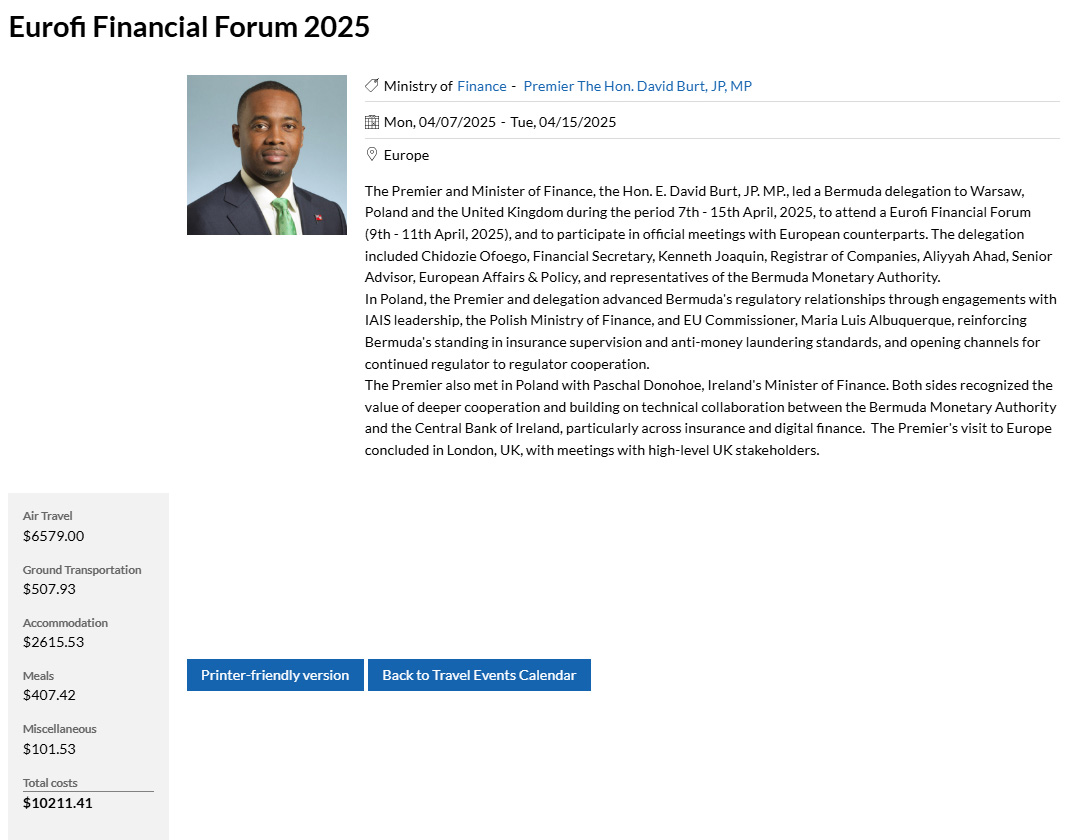Click the location pin icon beside Europe
Screen dimensions: 1071x840
372,155
